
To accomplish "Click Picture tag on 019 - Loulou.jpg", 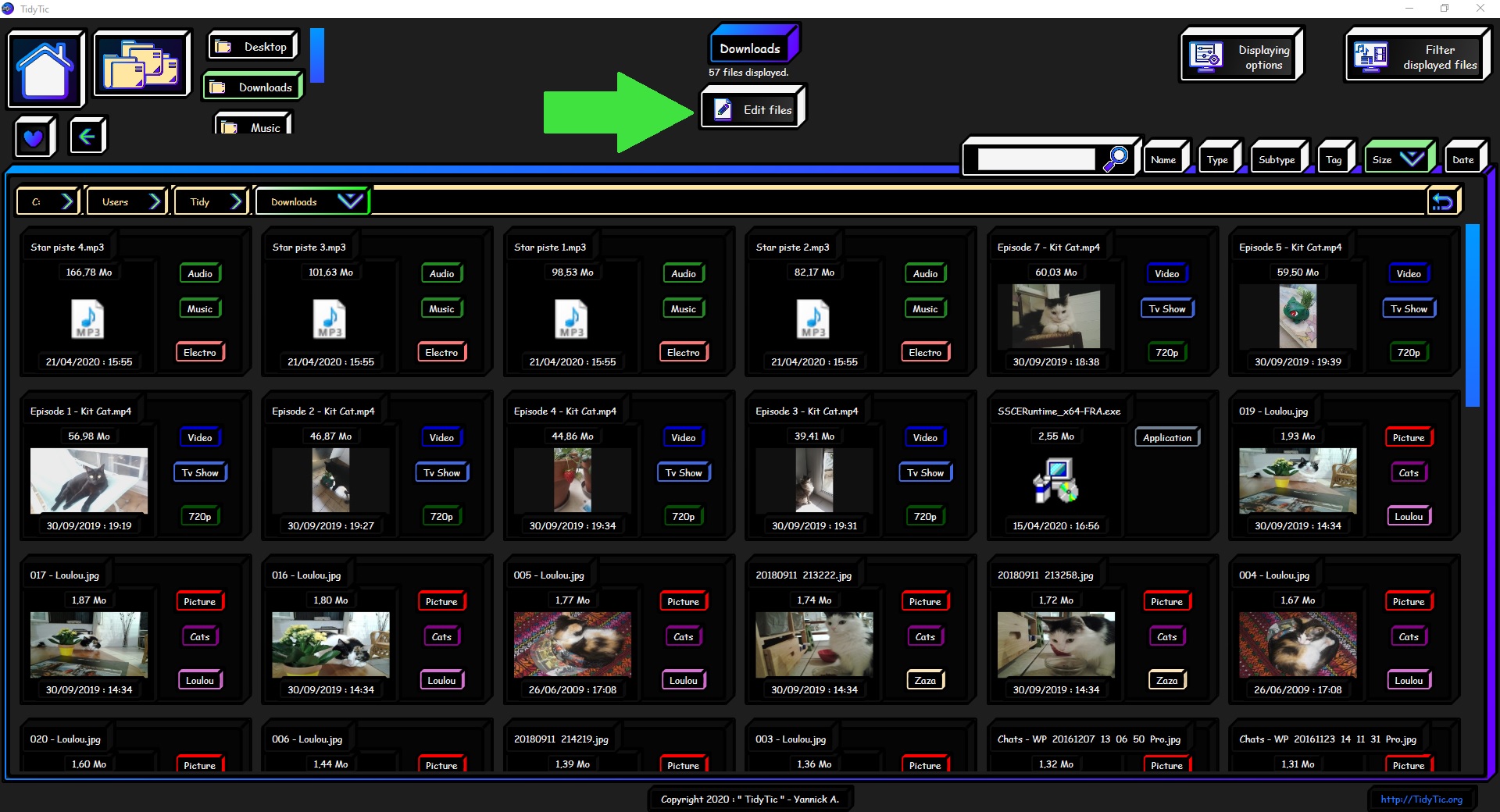I will pyautogui.click(x=1409, y=437).
